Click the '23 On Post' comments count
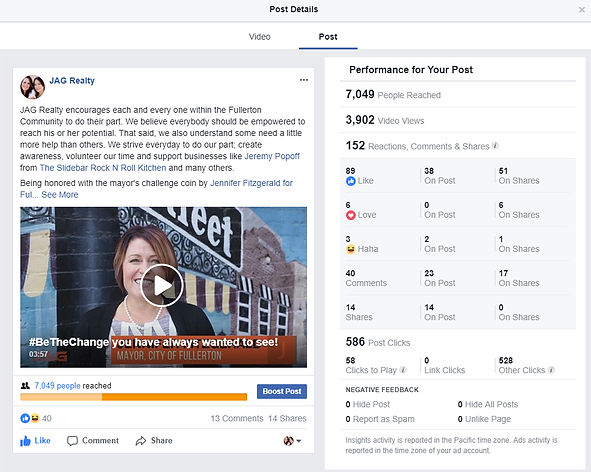 (439, 278)
